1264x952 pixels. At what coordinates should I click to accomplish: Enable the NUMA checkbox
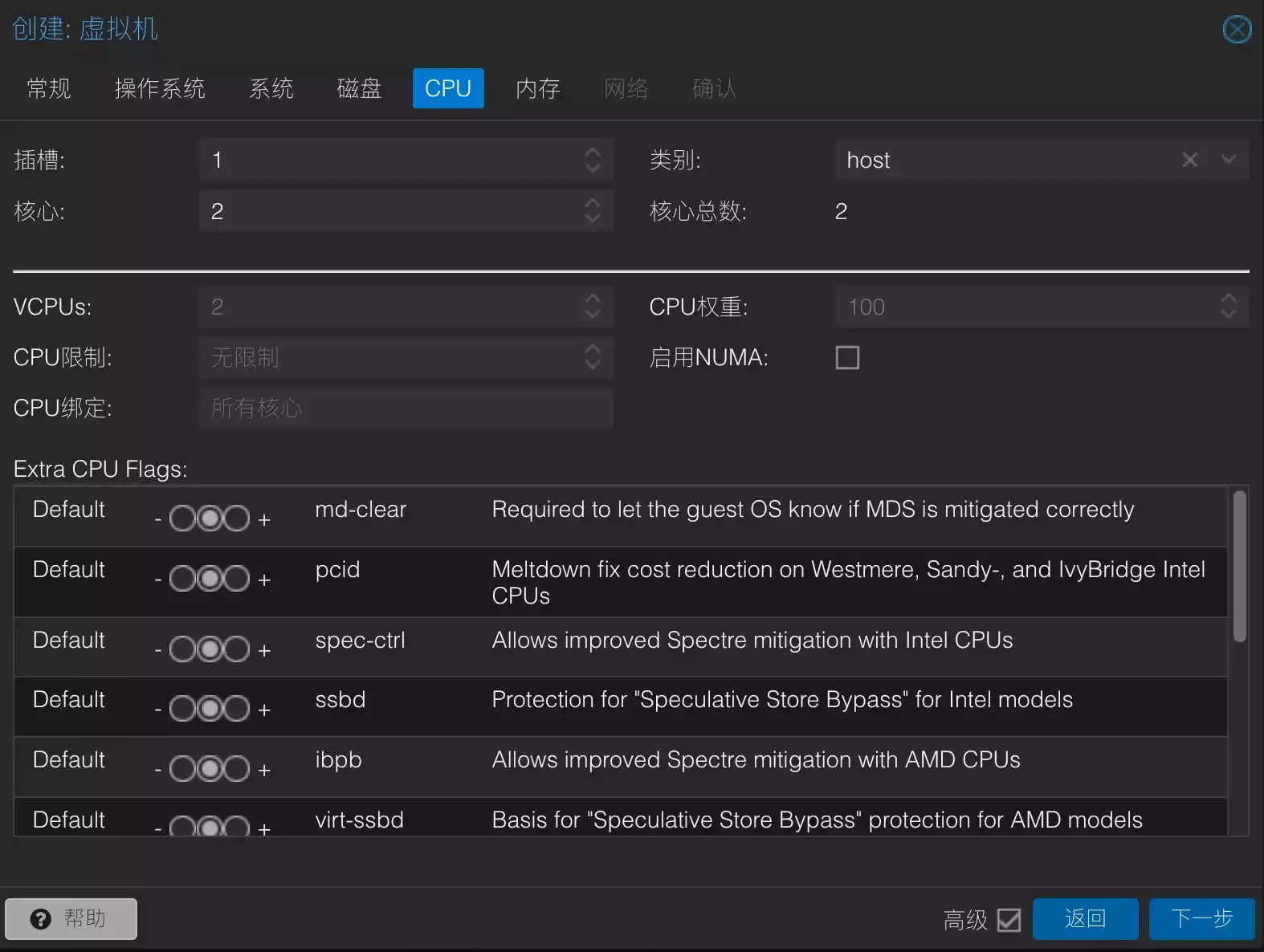[847, 357]
